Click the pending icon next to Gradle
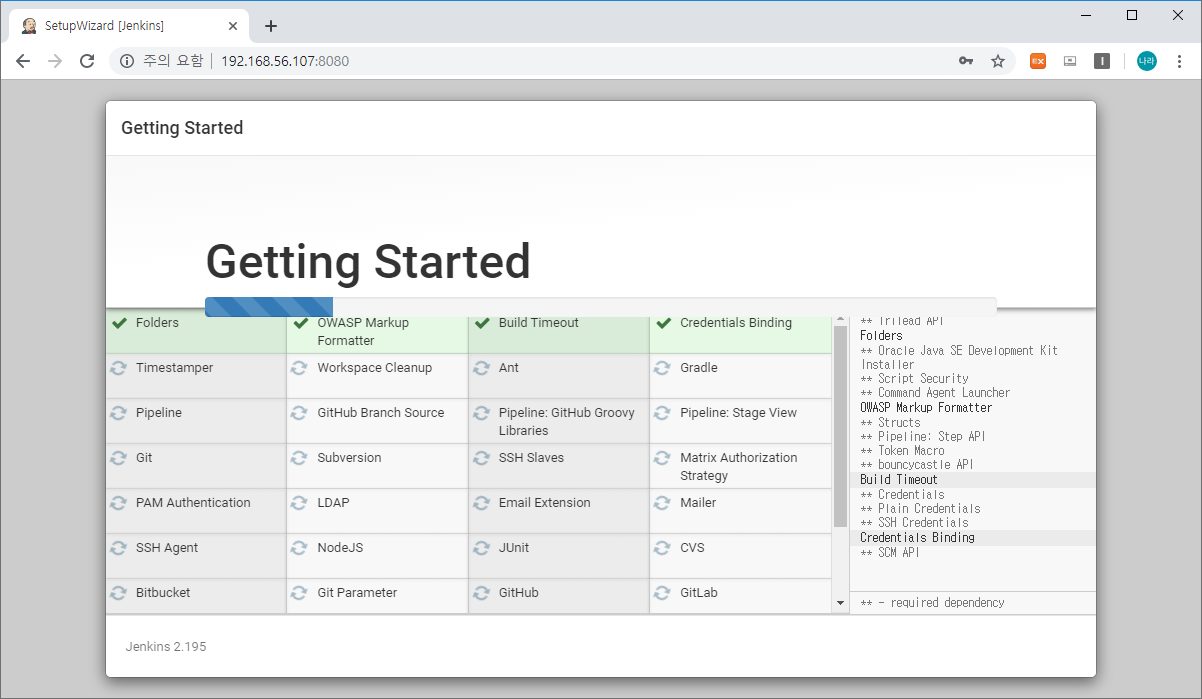1202x699 pixels. click(663, 368)
